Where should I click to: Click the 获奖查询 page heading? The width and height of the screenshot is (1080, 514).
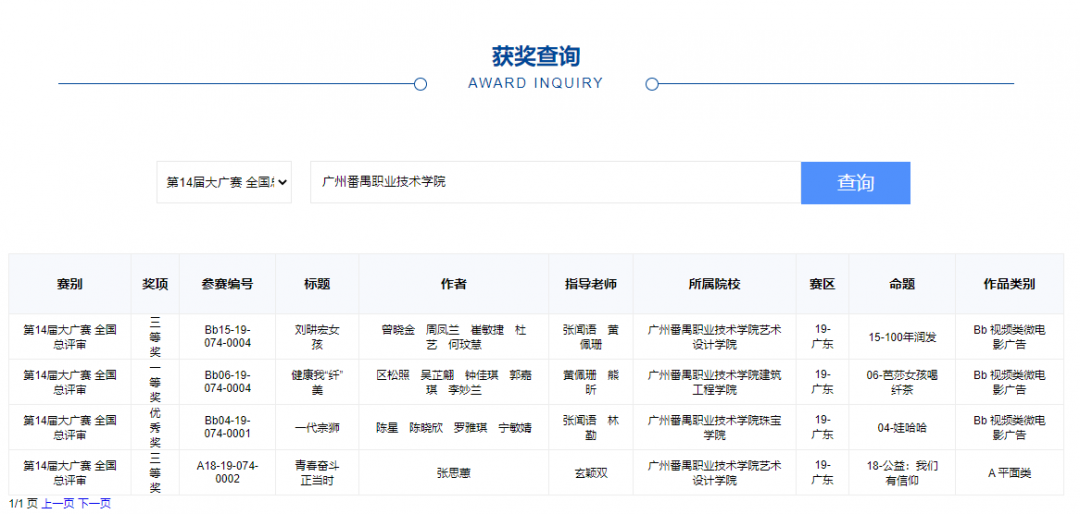point(536,56)
